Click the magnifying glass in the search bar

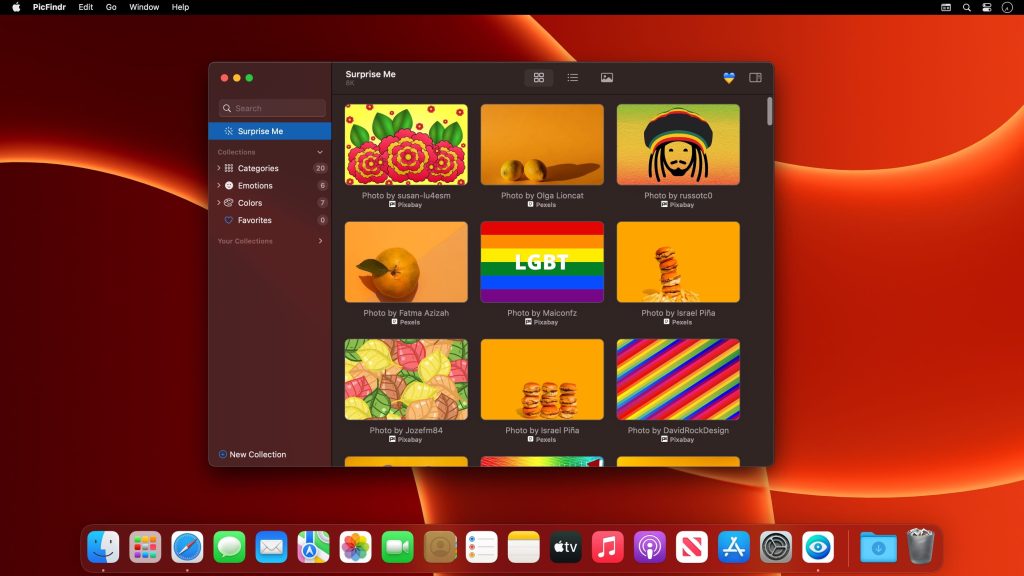pos(226,108)
